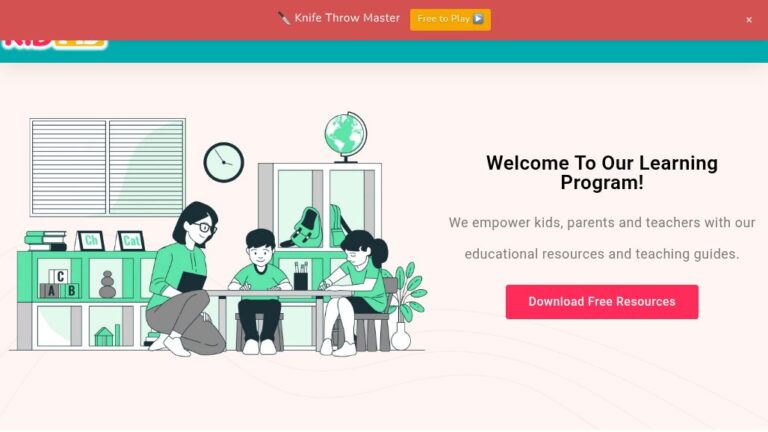768x432 pixels.
Task: Click the Welcome To Our Learning Program heading
Action: [x=601, y=172]
